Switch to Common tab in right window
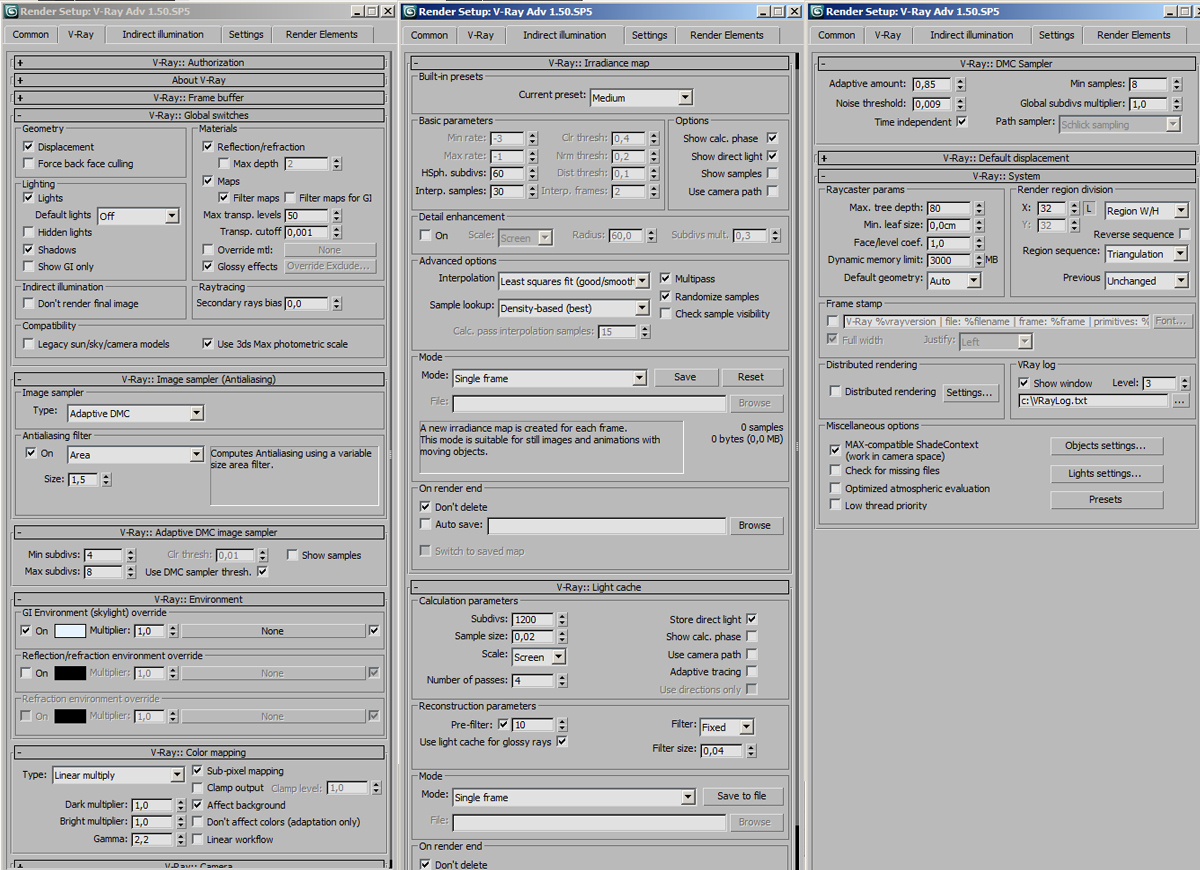This screenshot has height=870, width=1200. tap(837, 35)
